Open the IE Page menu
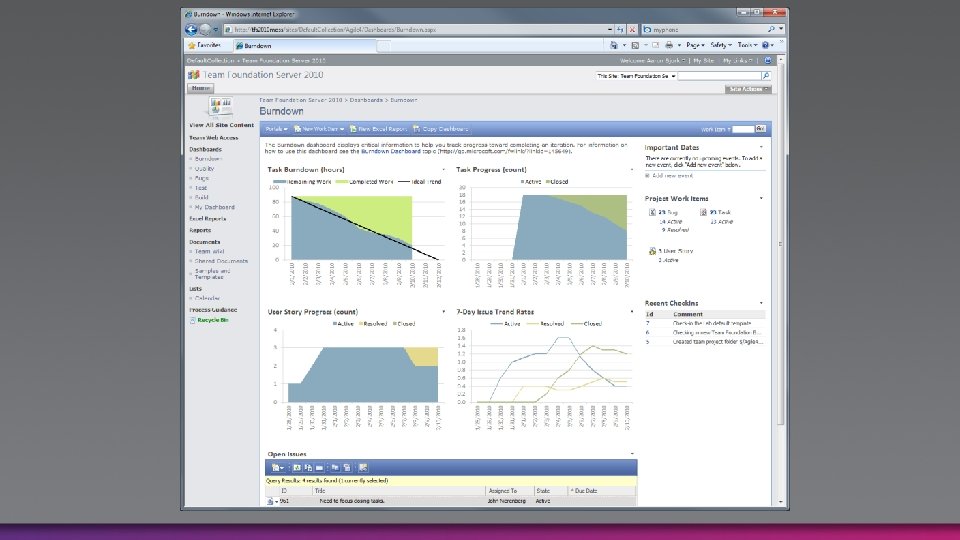Image resolution: width=960 pixels, height=540 pixels. pos(695,45)
